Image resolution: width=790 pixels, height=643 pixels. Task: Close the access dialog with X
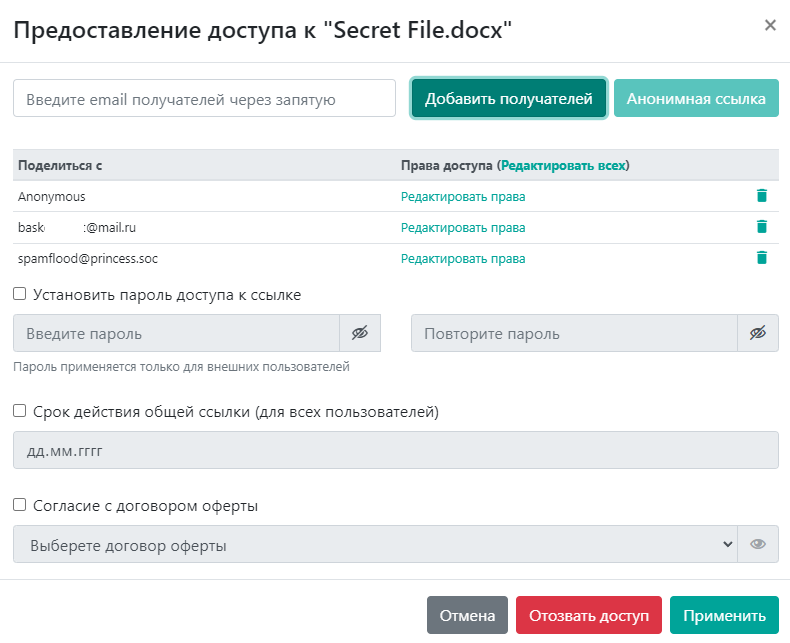point(770,25)
